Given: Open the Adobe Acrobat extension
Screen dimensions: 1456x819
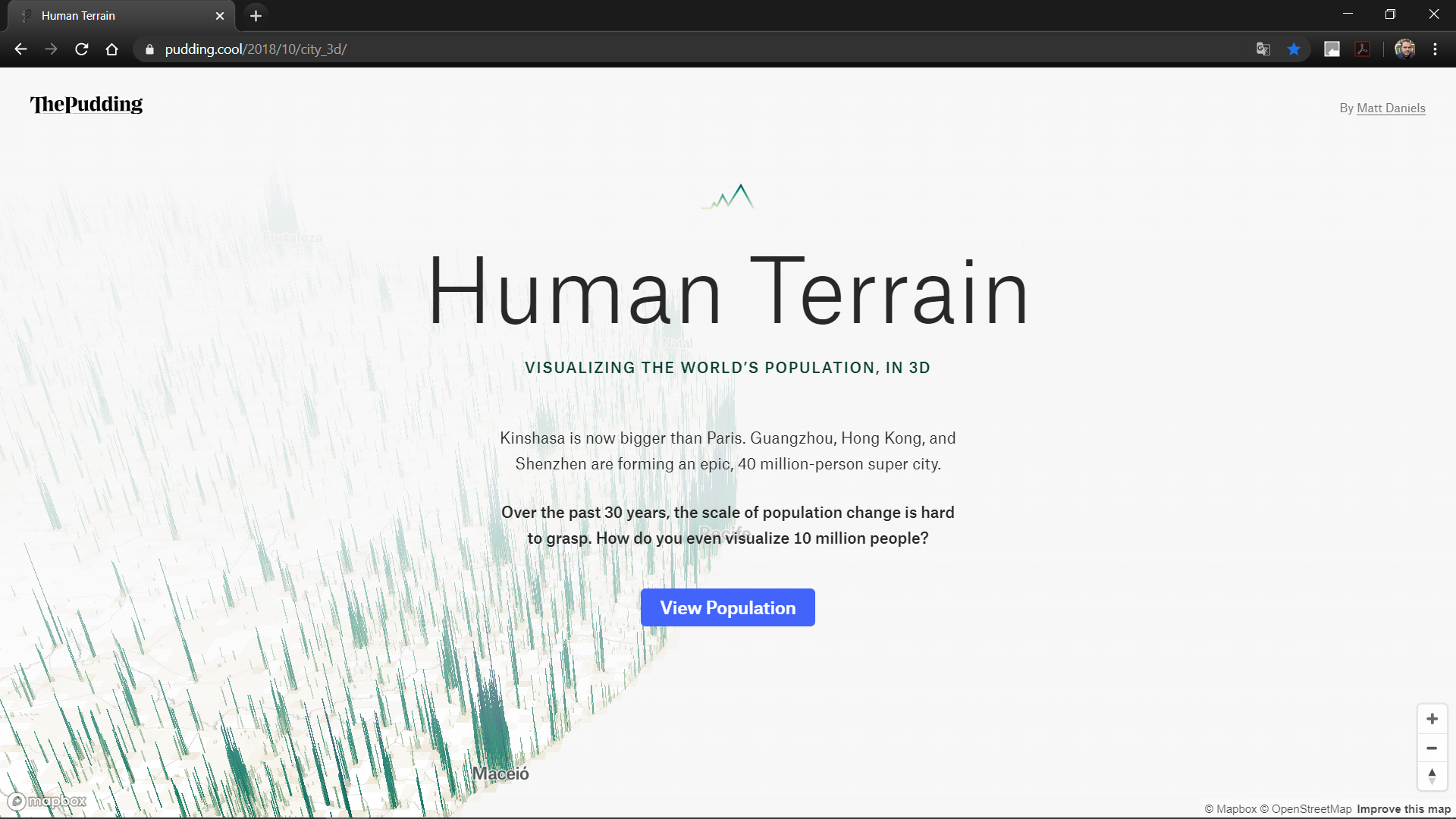Looking at the screenshot, I should pos(1363,49).
